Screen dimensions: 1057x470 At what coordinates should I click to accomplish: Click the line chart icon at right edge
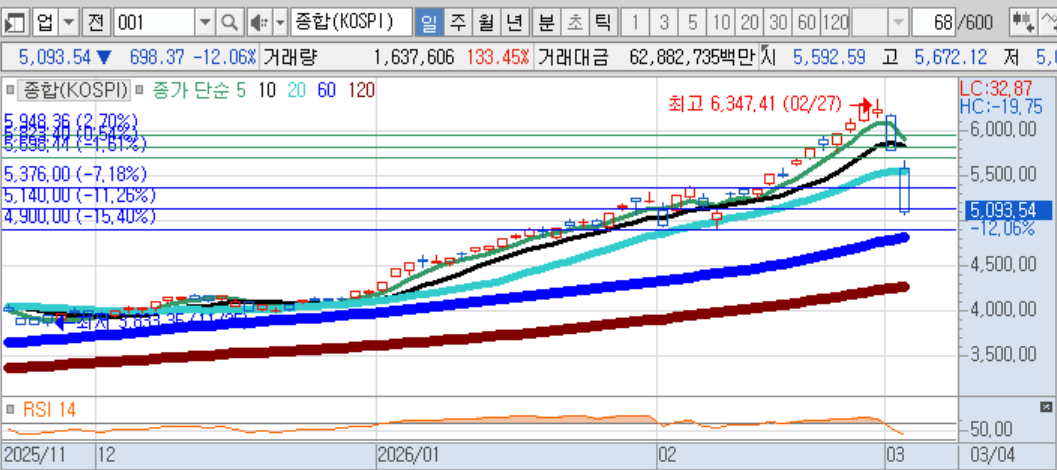point(1048,23)
